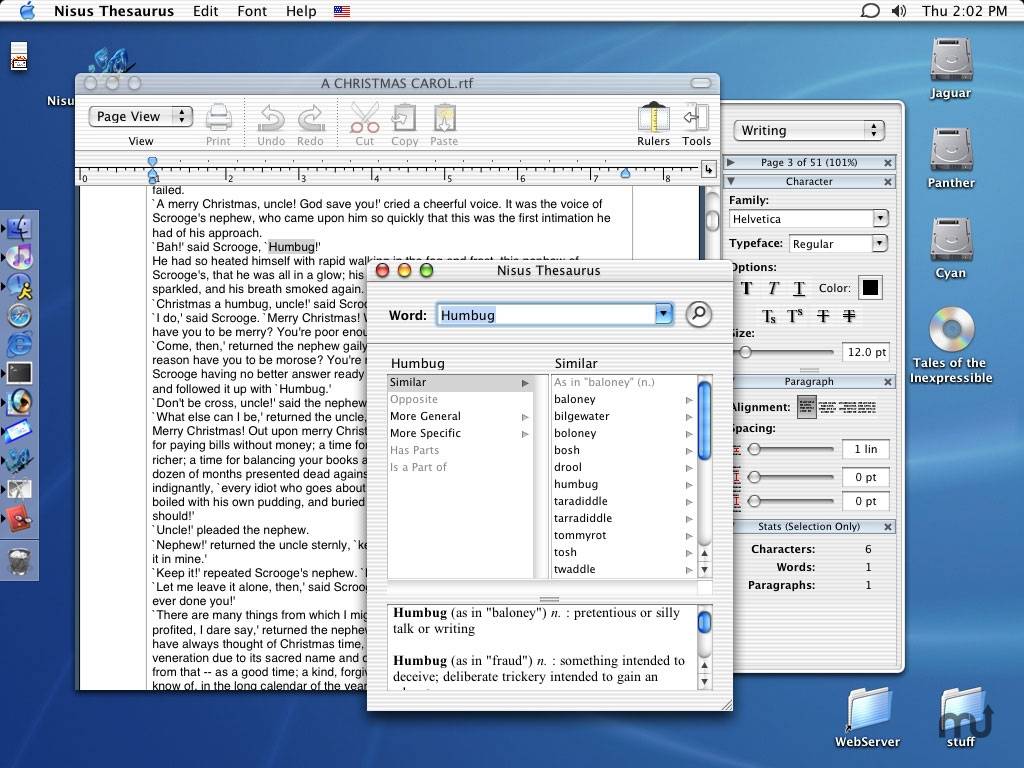Open Terminal from the Dock
This screenshot has width=1024, height=768.
[x=20, y=373]
